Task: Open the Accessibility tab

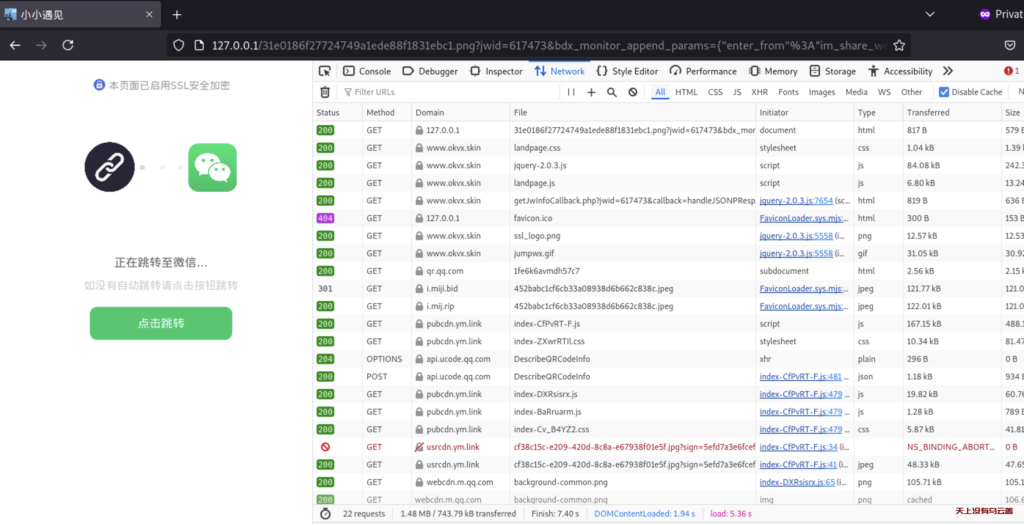Action: click(x=900, y=71)
